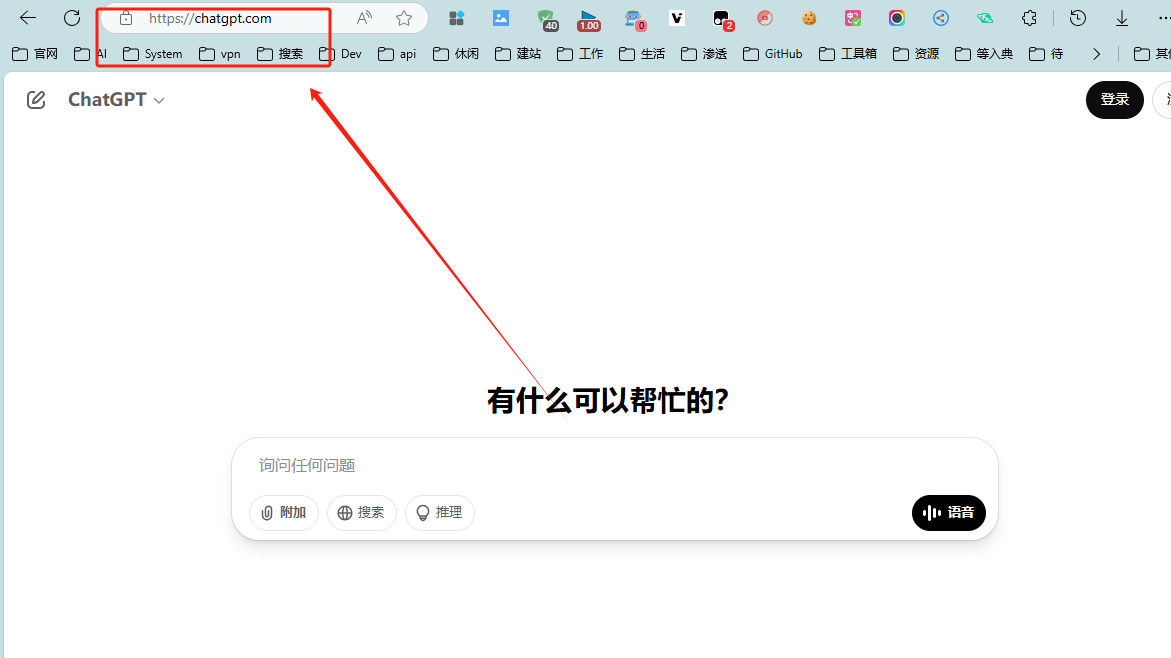Open the extension showing the 1.00 badge

(x=589, y=20)
